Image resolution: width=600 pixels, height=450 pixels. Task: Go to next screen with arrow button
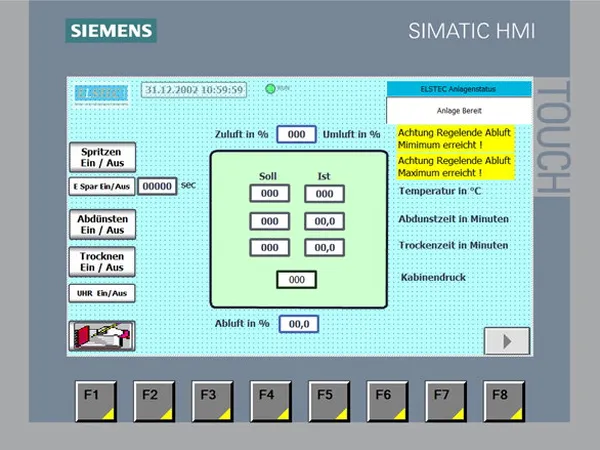coord(507,341)
